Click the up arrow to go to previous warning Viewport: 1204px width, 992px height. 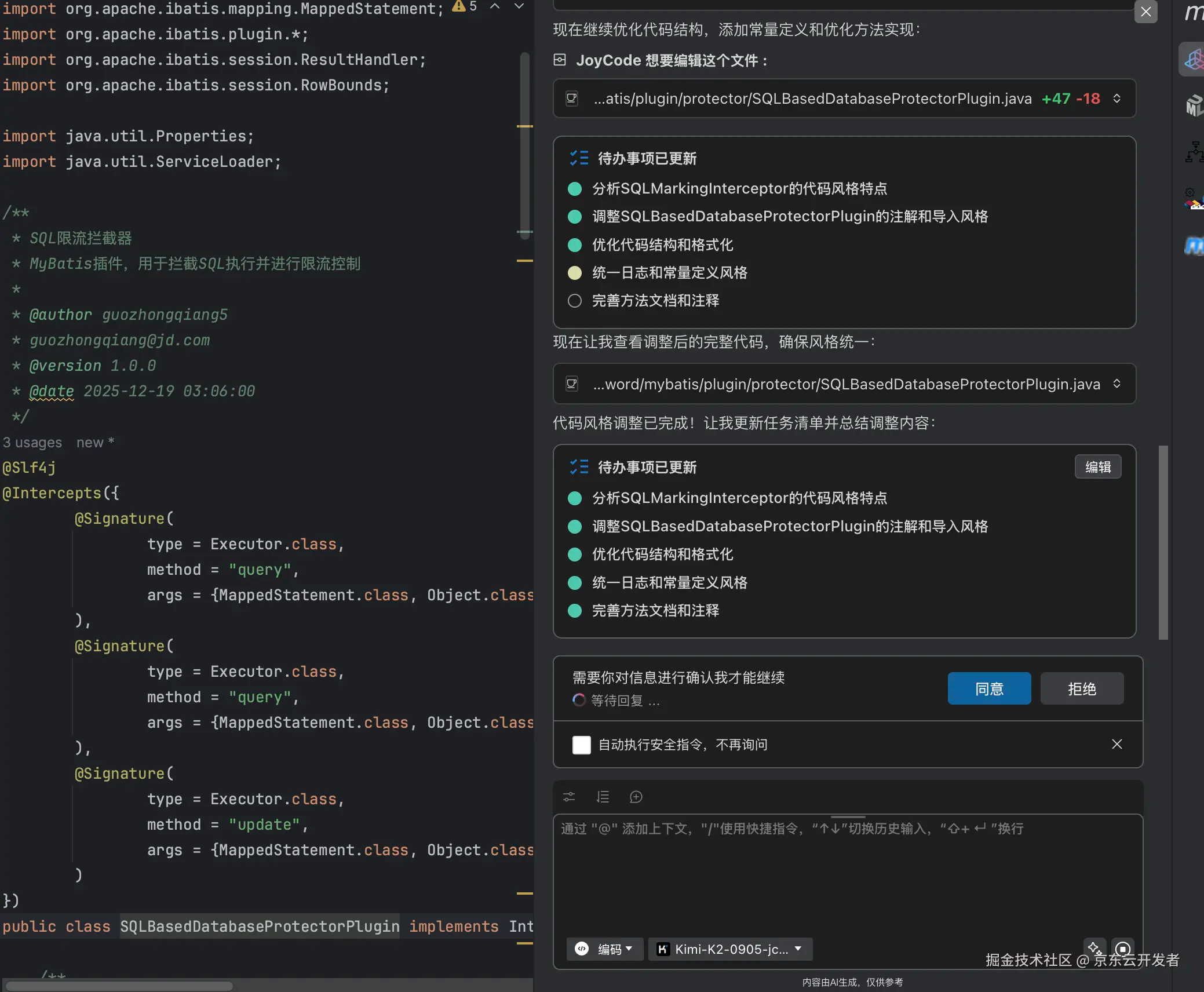[x=494, y=7]
